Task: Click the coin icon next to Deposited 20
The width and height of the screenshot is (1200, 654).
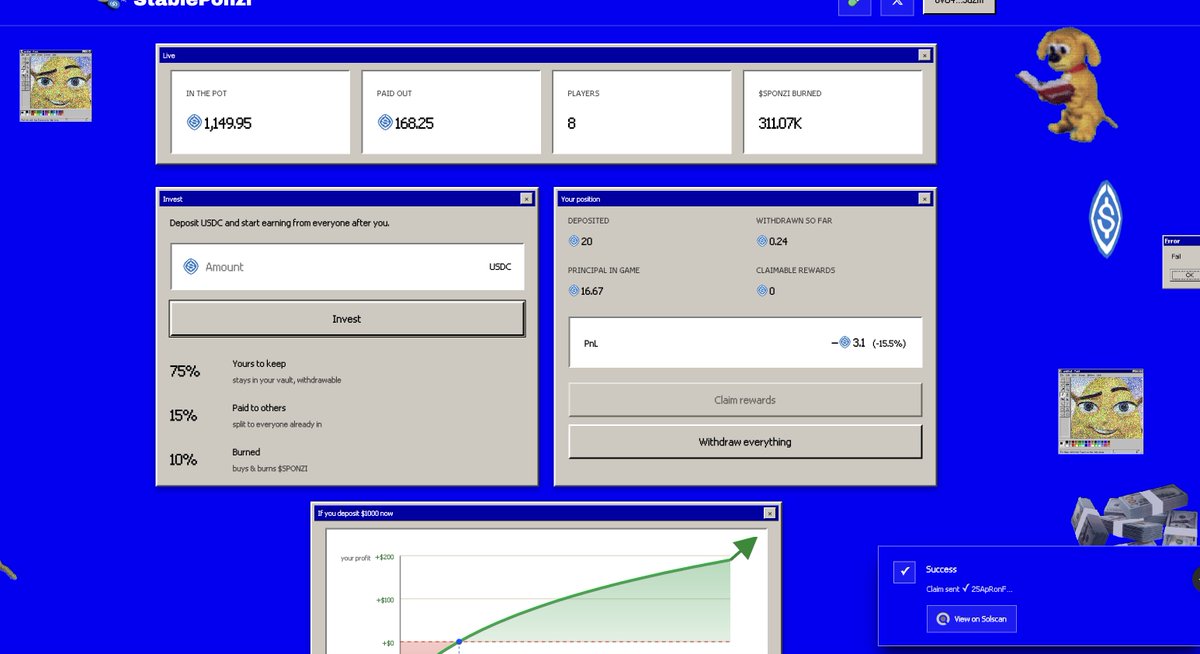Action: 574,241
